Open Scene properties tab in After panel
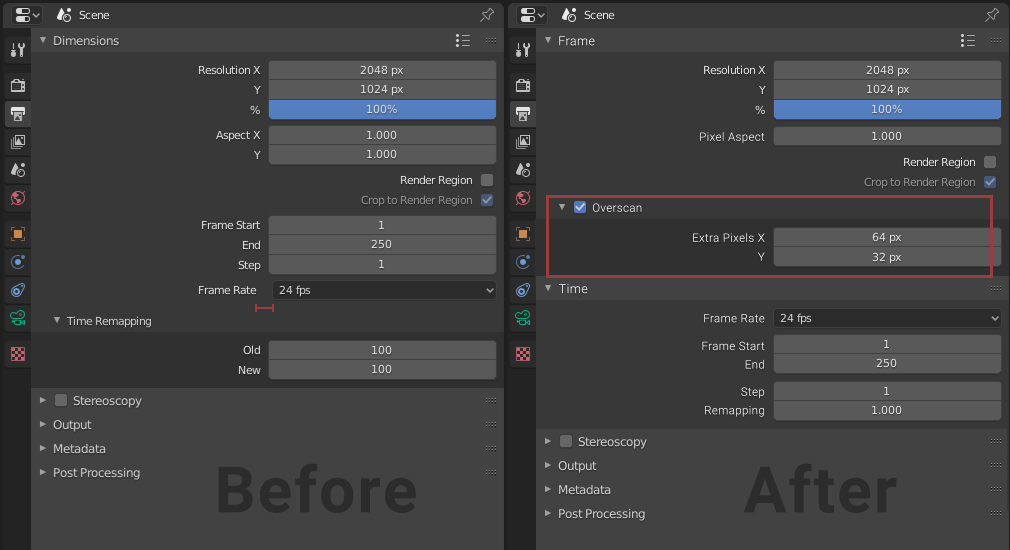The image size is (1010, 550). tap(523, 170)
